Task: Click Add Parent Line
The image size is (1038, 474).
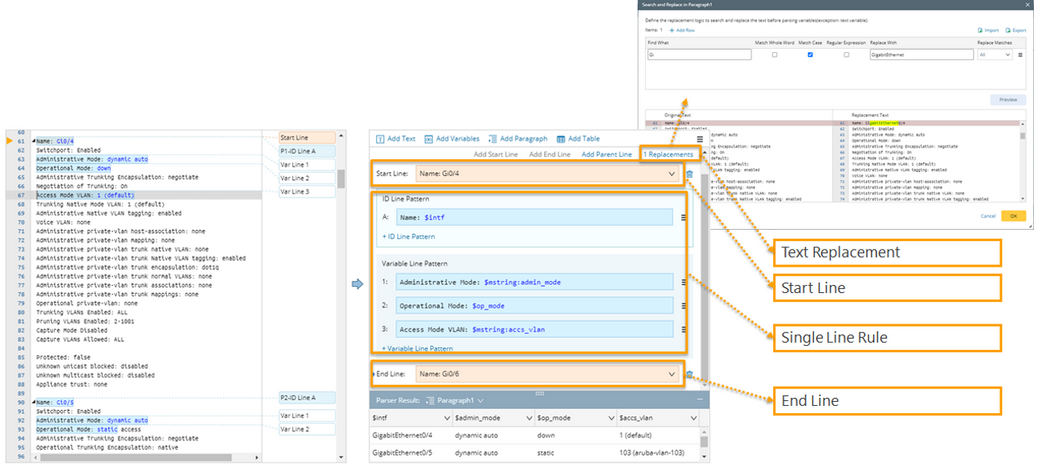Action: pos(606,155)
